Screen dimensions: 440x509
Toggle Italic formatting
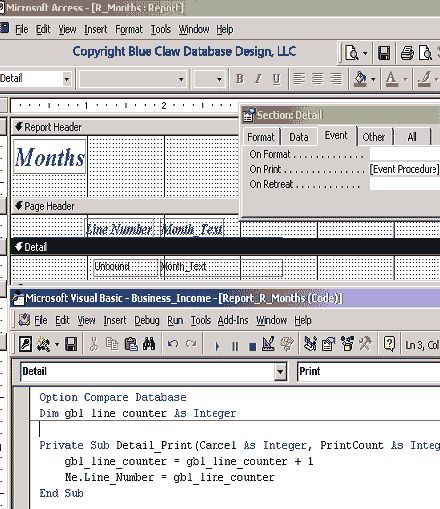[258, 79]
